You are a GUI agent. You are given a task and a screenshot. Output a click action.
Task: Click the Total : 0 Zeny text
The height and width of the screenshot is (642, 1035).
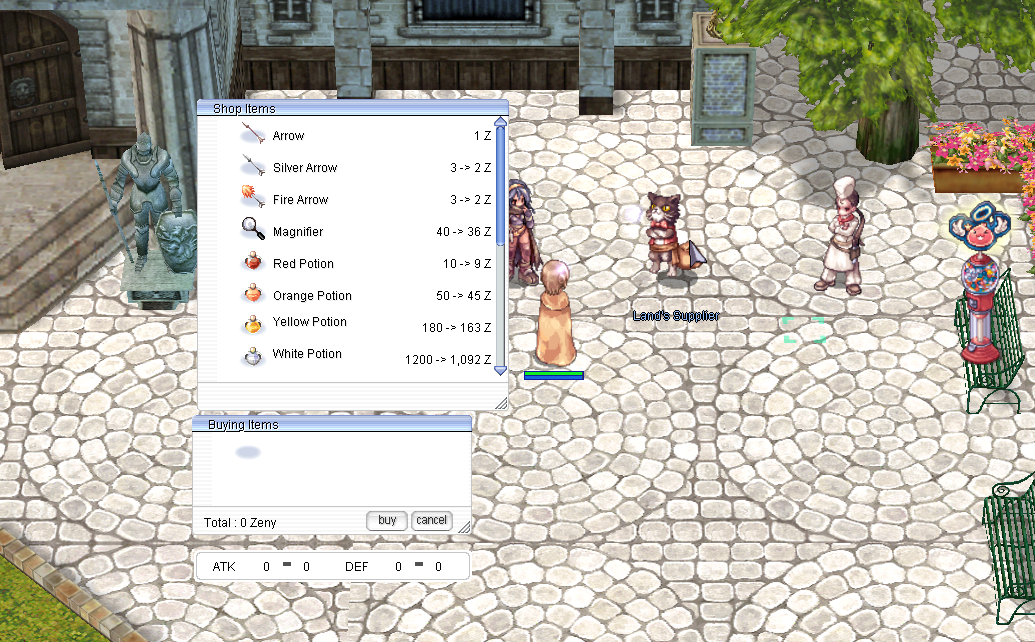click(x=240, y=523)
